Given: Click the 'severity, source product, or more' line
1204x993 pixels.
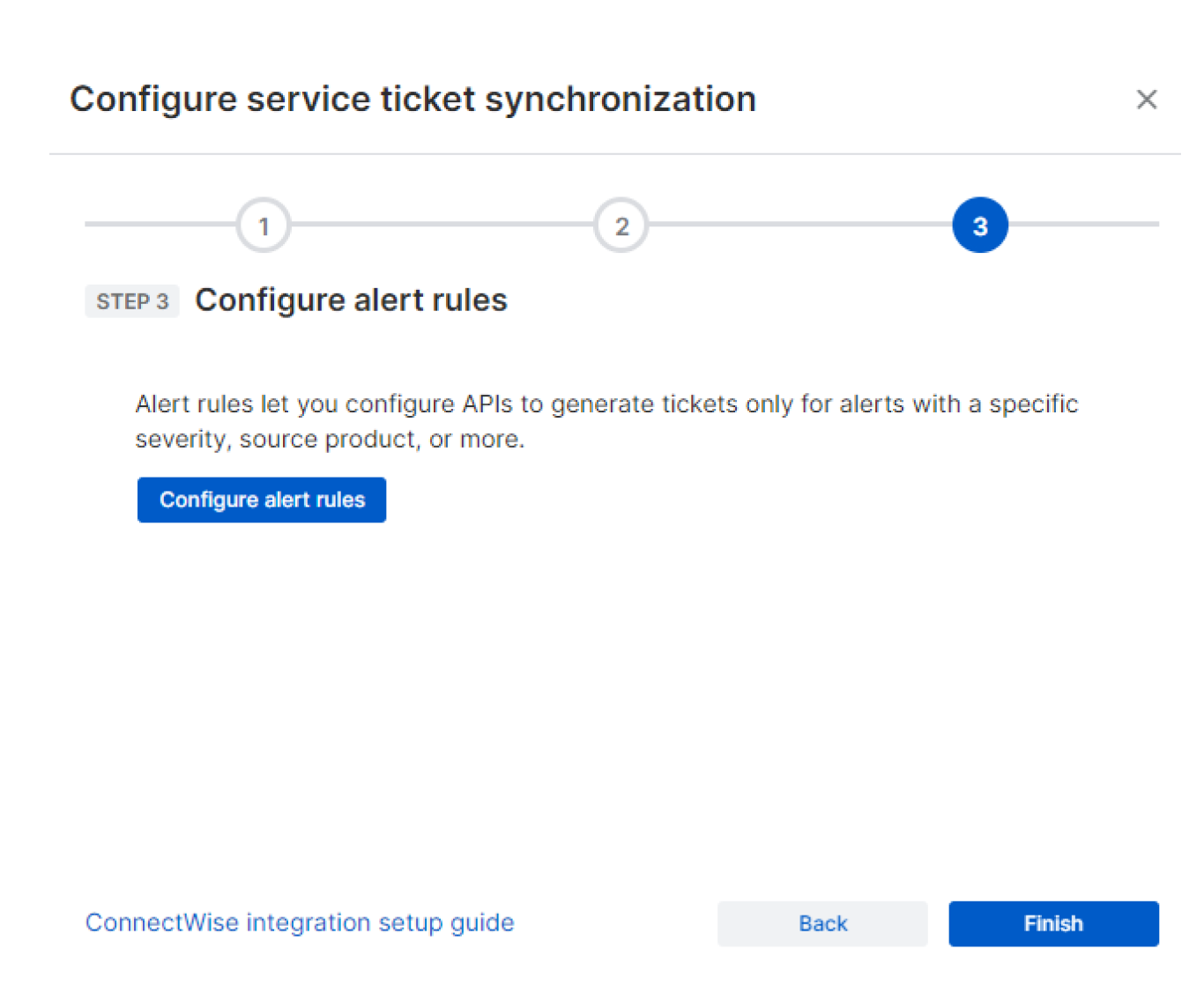Looking at the screenshot, I should tap(330, 439).
